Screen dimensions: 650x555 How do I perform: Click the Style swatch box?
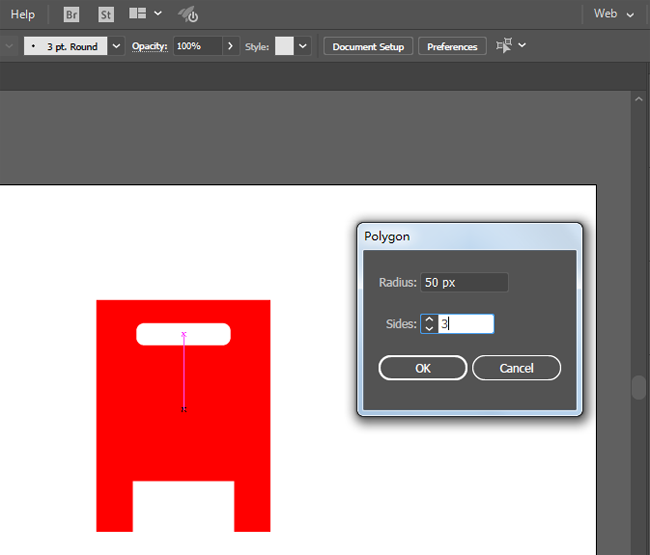(x=284, y=46)
